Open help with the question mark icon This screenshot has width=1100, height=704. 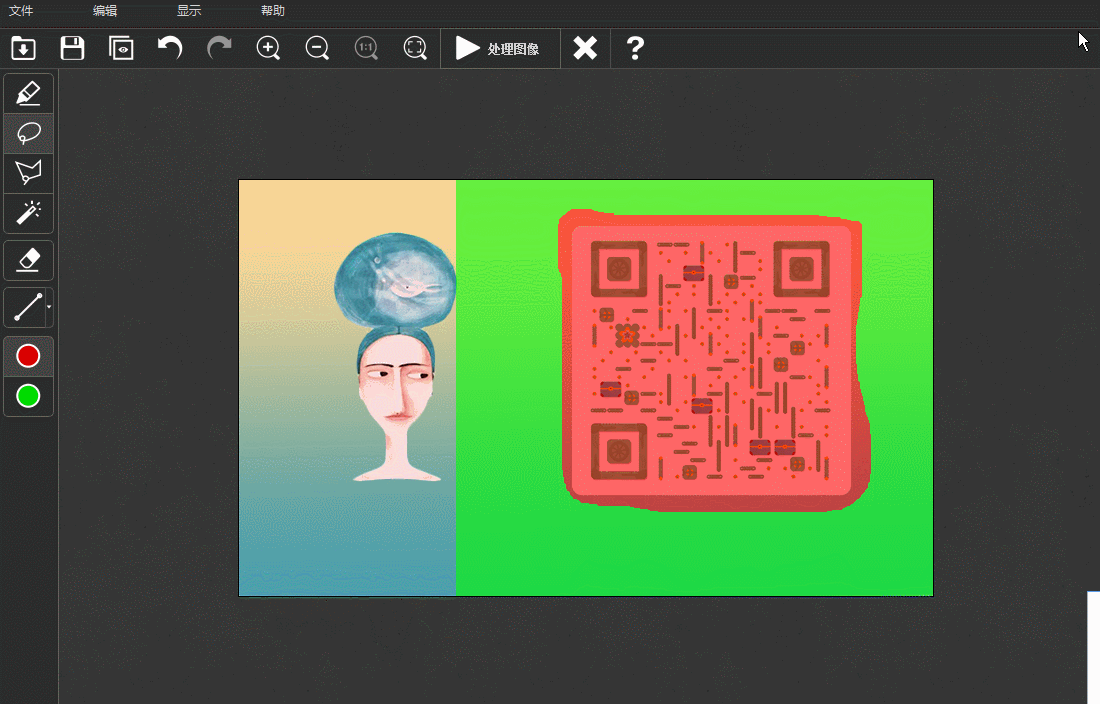click(x=635, y=48)
